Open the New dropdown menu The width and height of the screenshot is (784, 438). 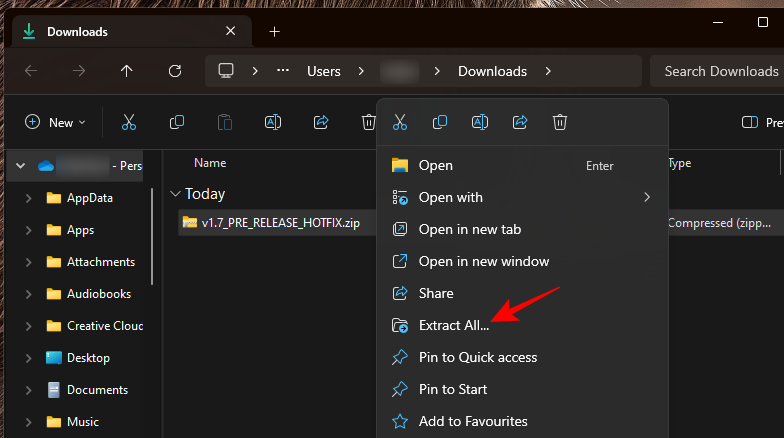pyautogui.click(x=55, y=122)
